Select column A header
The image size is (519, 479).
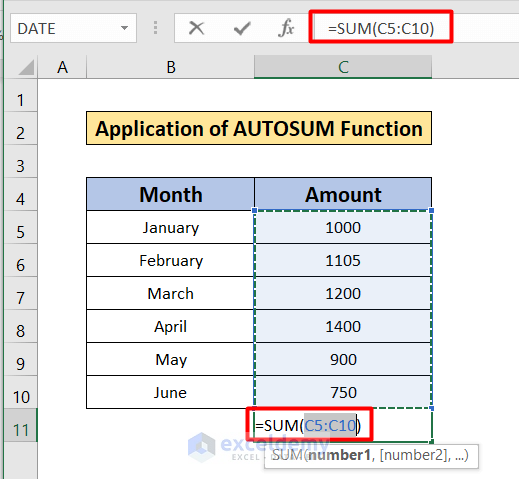(x=62, y=67)
